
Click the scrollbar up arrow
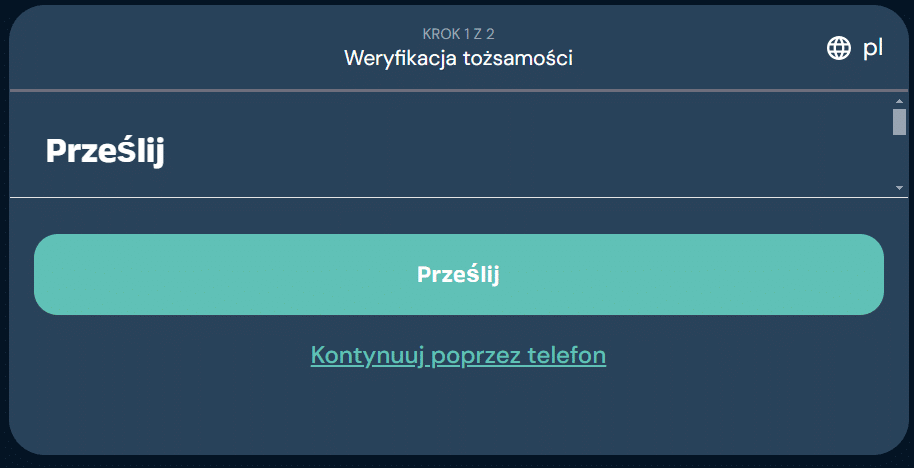(x=899, y=101)
